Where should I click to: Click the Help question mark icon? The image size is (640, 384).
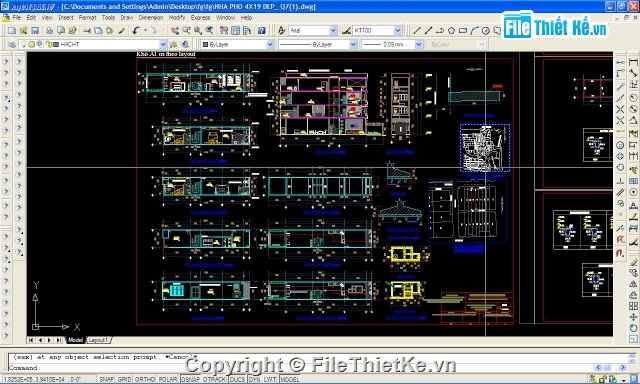262,31
